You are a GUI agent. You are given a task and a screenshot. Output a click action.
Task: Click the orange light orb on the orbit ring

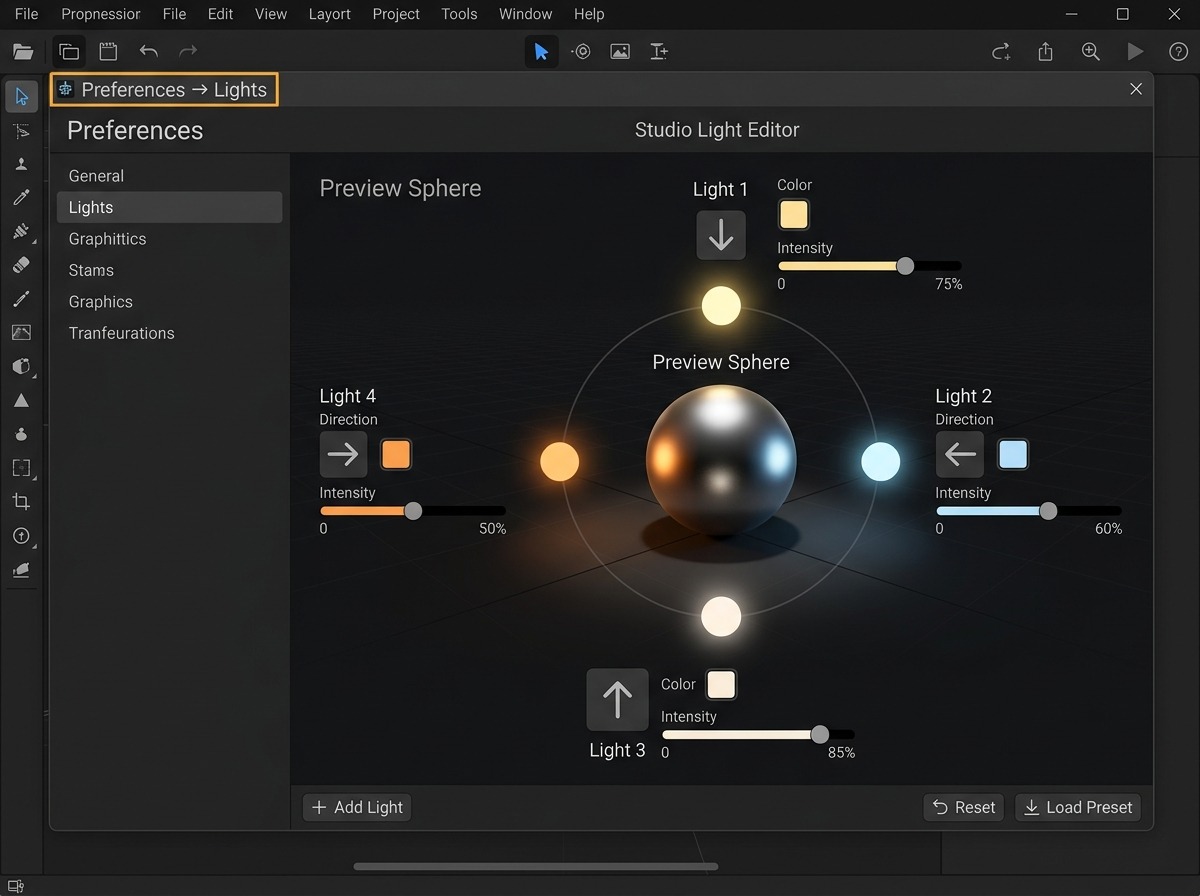click(x=560, y=462)
